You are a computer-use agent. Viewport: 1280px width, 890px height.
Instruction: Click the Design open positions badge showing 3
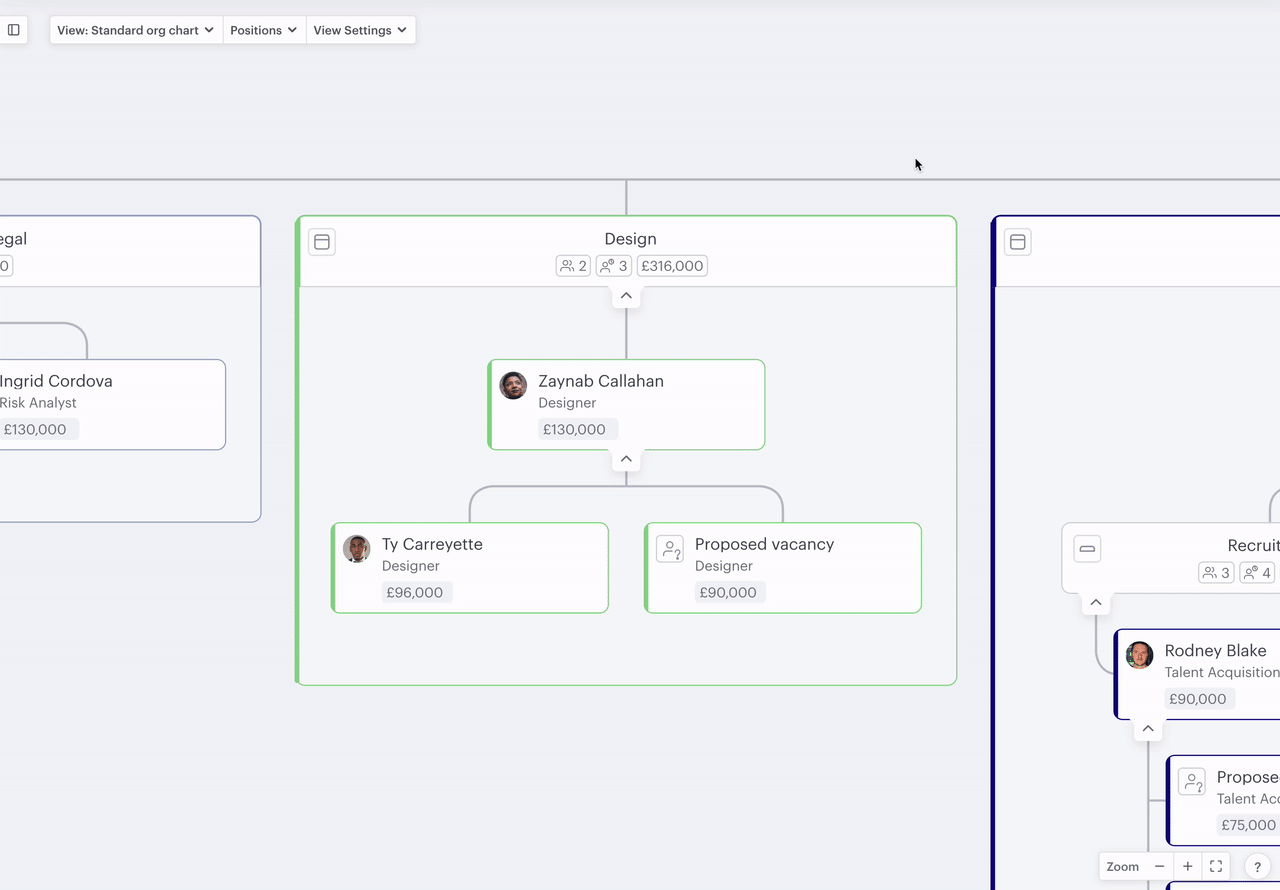tap(614, 266)
